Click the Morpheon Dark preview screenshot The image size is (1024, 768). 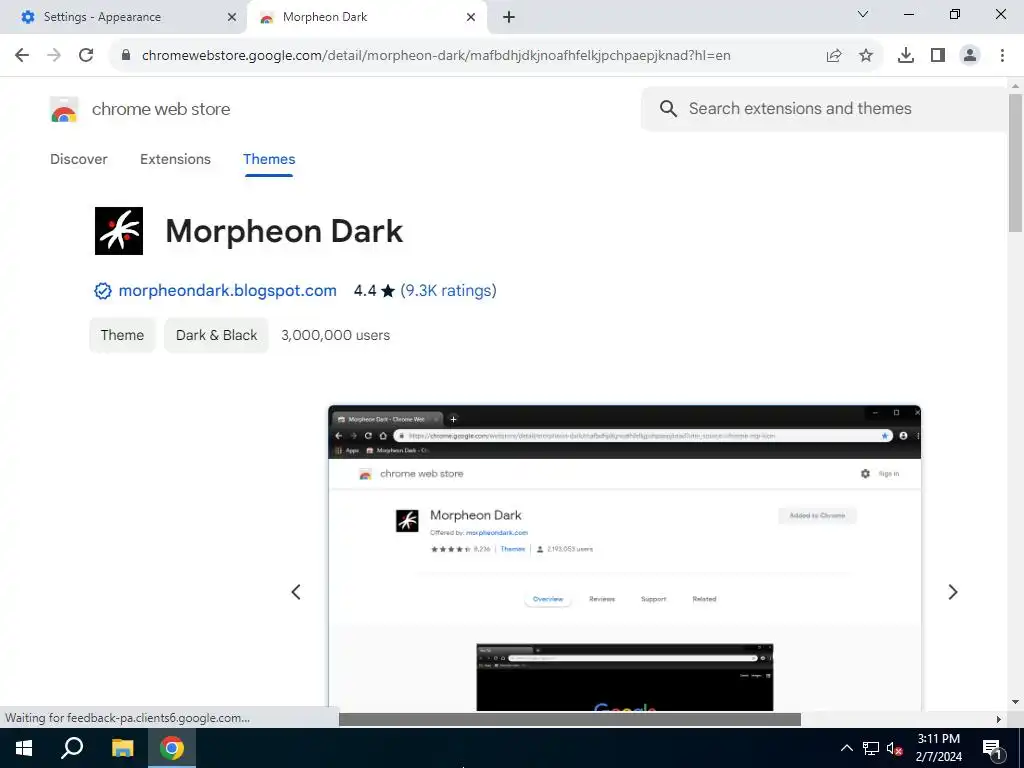624,558
